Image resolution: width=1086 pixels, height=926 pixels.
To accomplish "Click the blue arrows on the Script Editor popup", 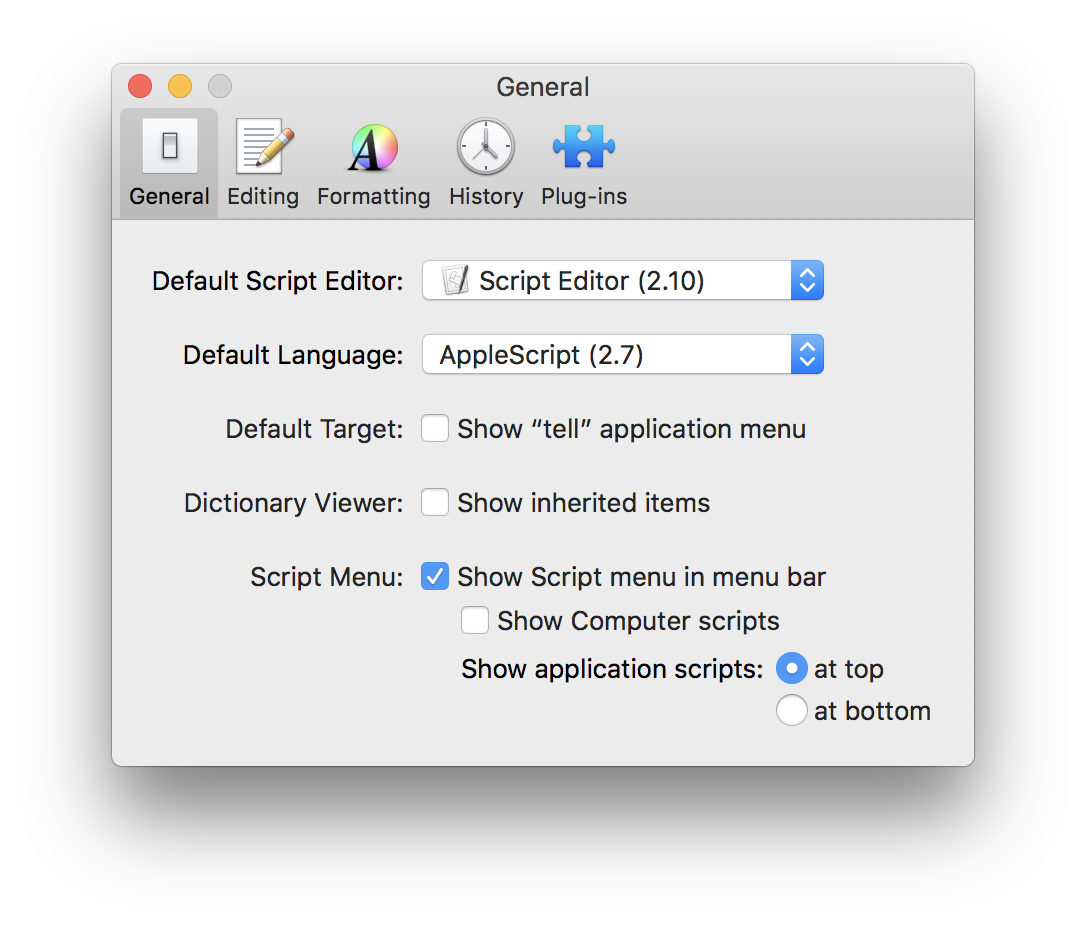I will click(807, 280).
